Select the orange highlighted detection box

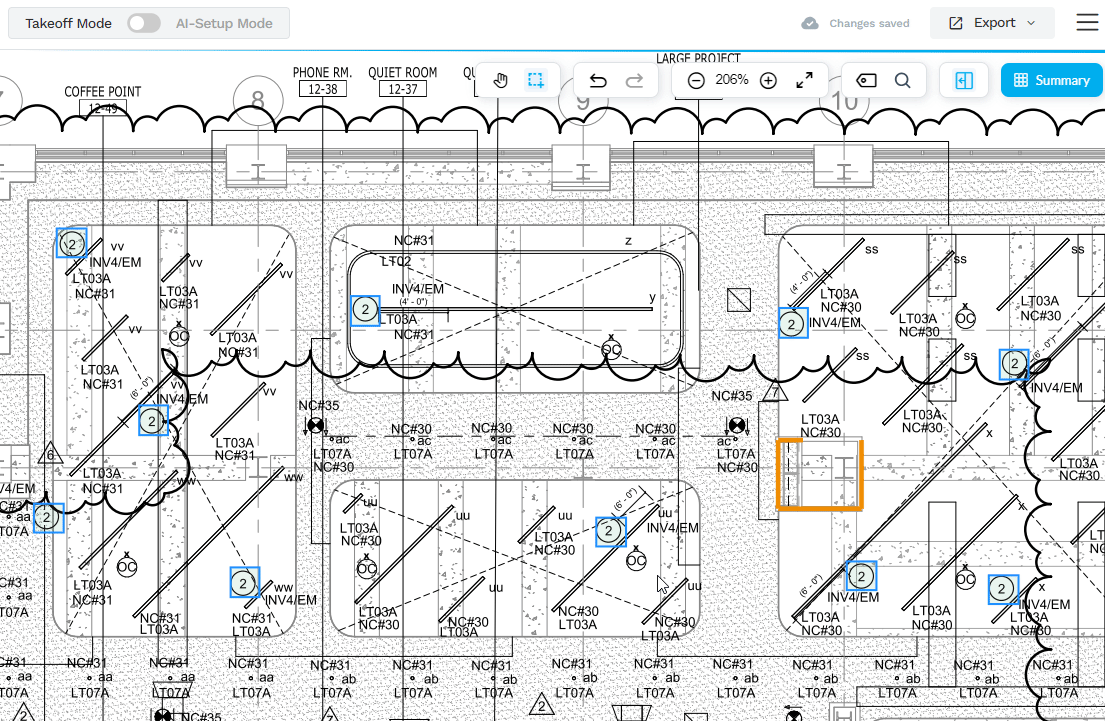(x=819, y=475)
